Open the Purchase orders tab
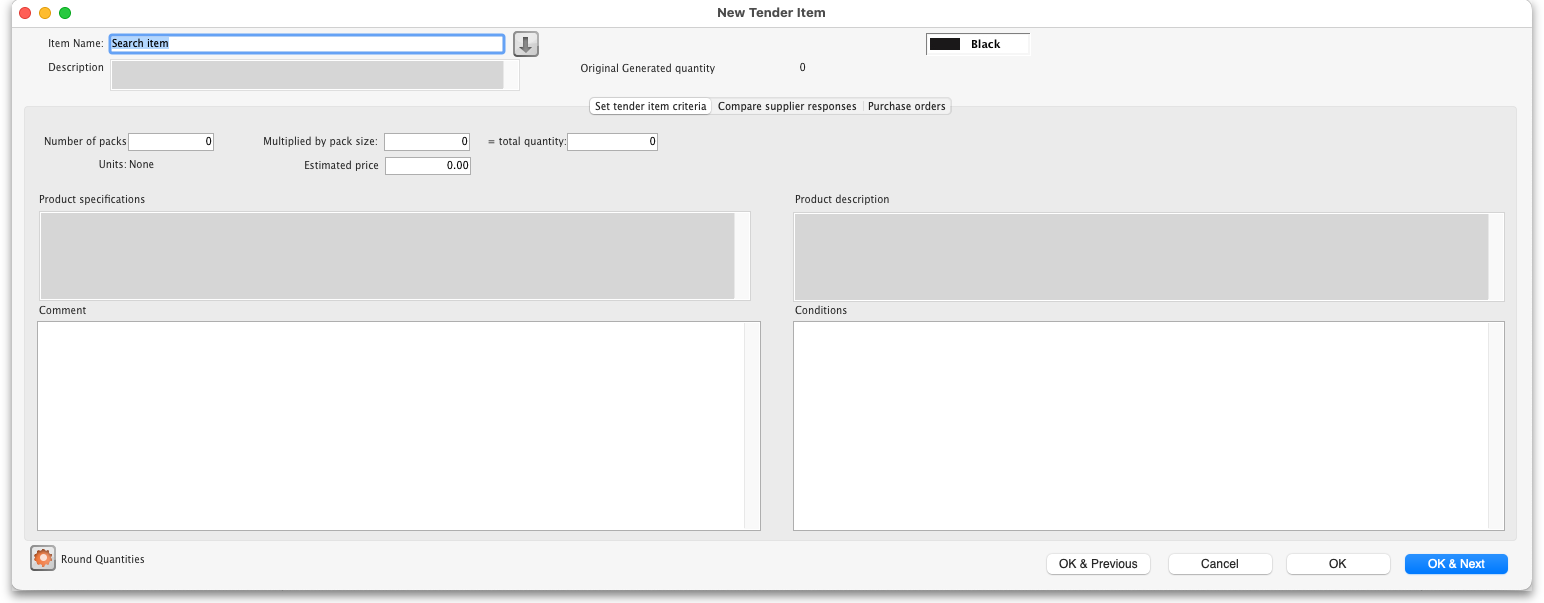Screen dimensions: 1544x603 [x=906, y=106]
